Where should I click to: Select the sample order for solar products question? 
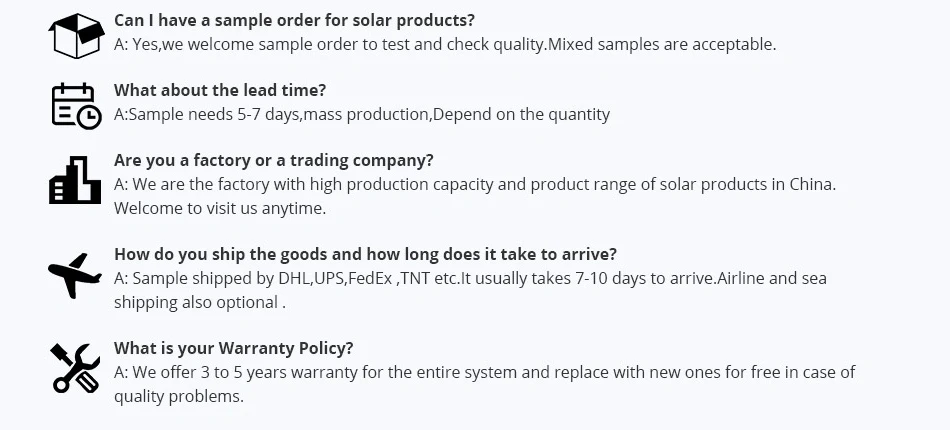click(x=294, y=20)
